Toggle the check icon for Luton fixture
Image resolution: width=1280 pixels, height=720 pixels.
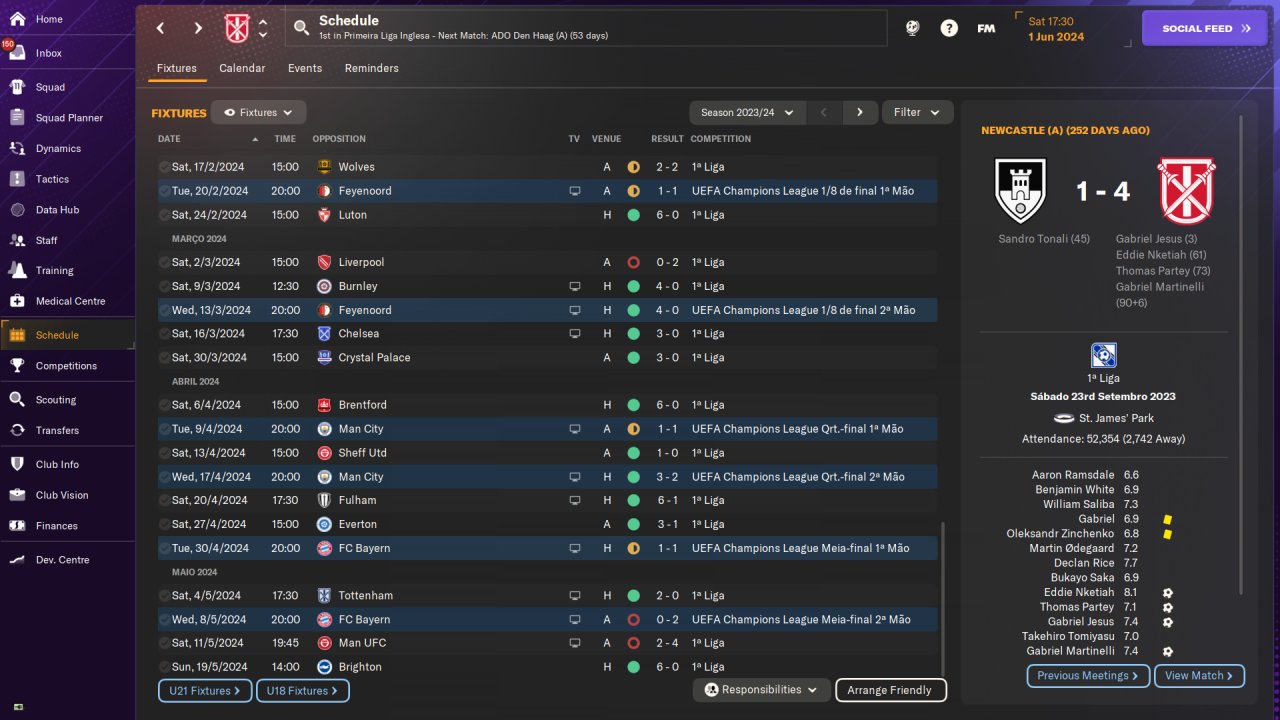tap(165, 215)
